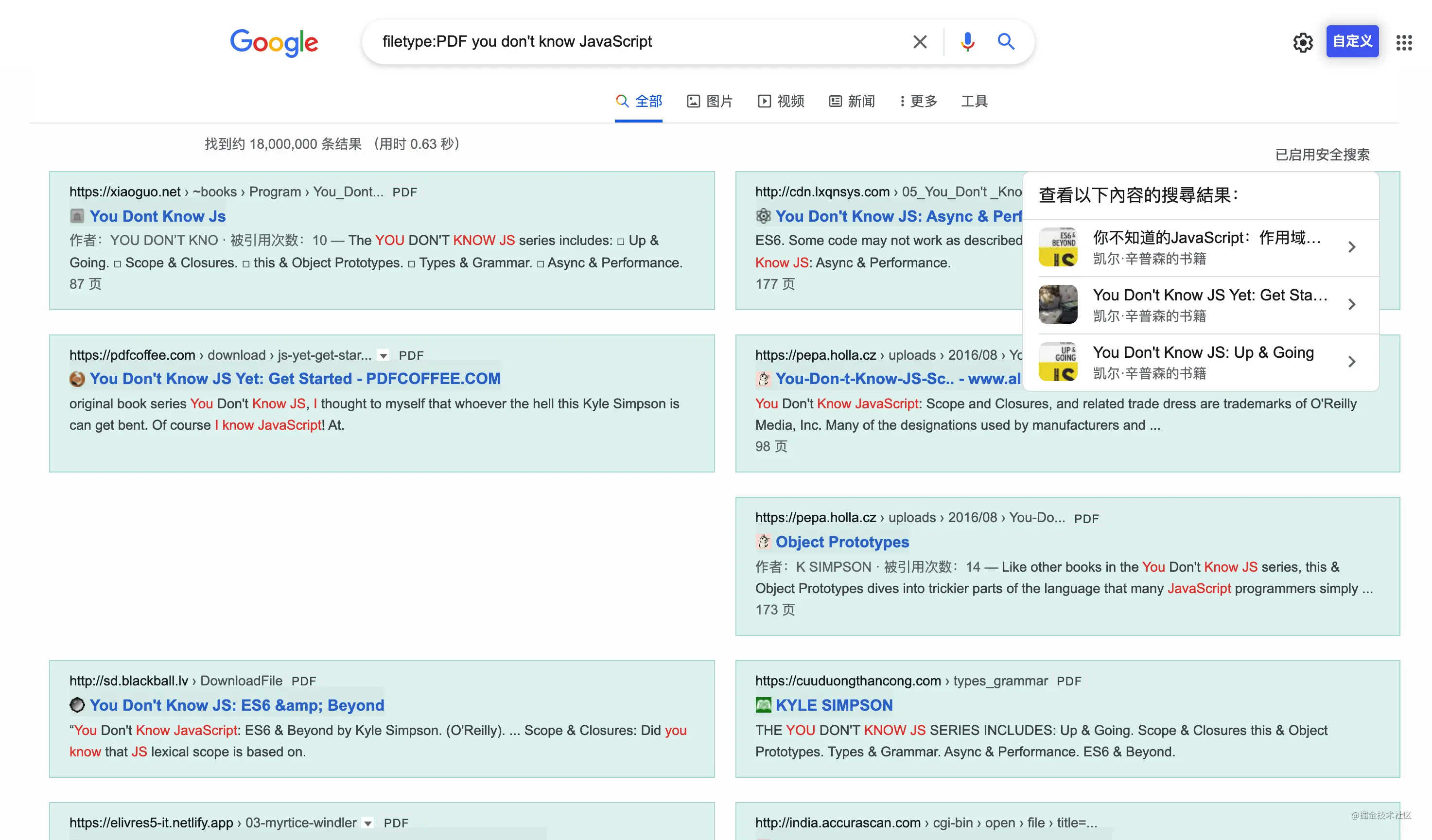The image size is (1432, 840).
Task: Click favicon of PDFCOFFEE result
Action: tap(77, 379)
